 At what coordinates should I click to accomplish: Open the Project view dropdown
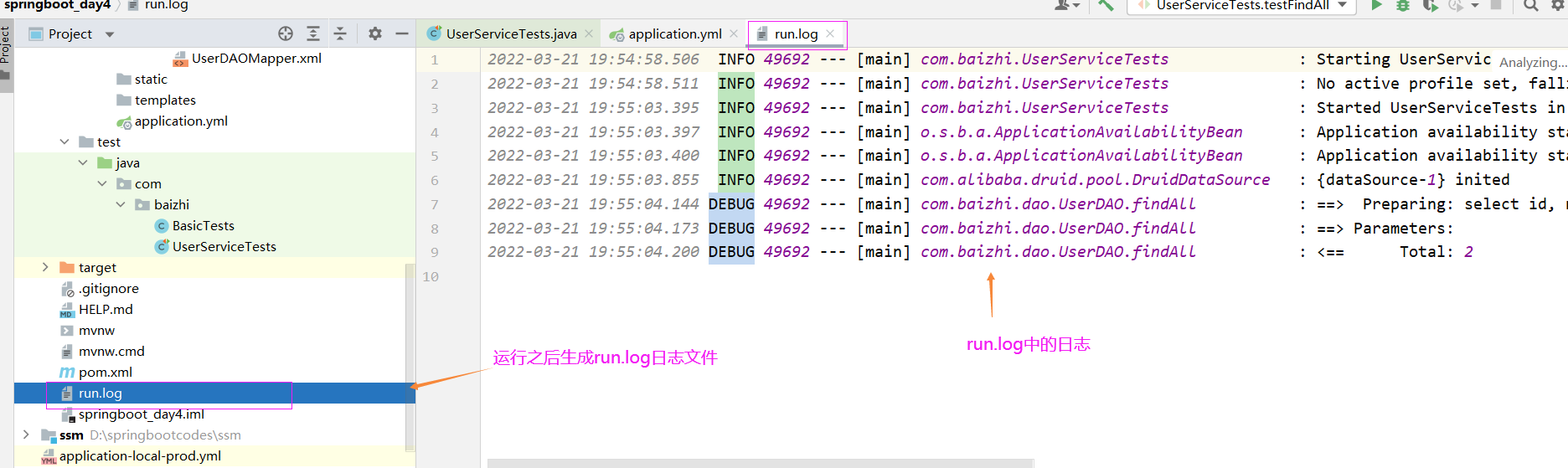coord(110,34)
